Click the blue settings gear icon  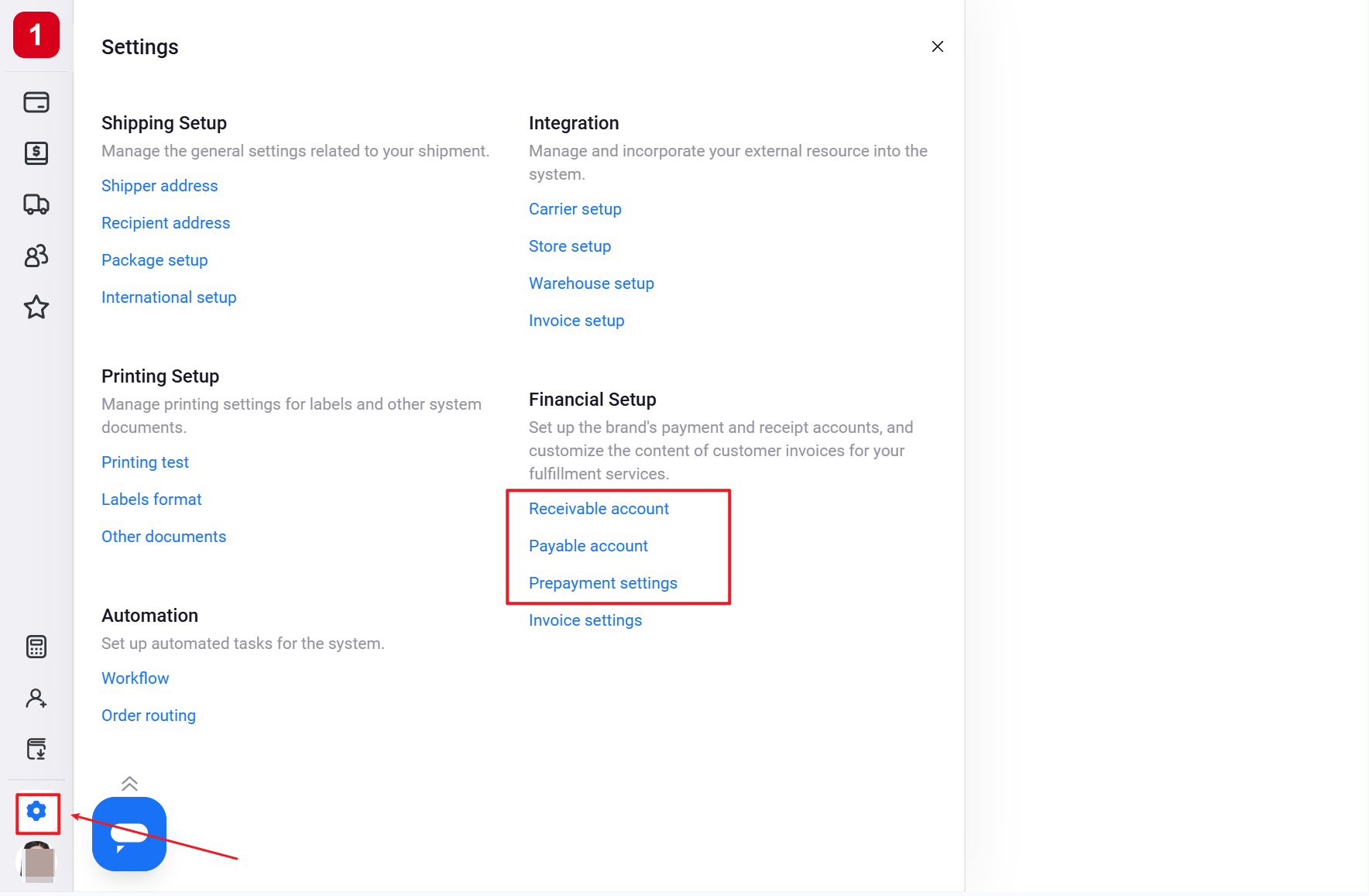[36, 812]
